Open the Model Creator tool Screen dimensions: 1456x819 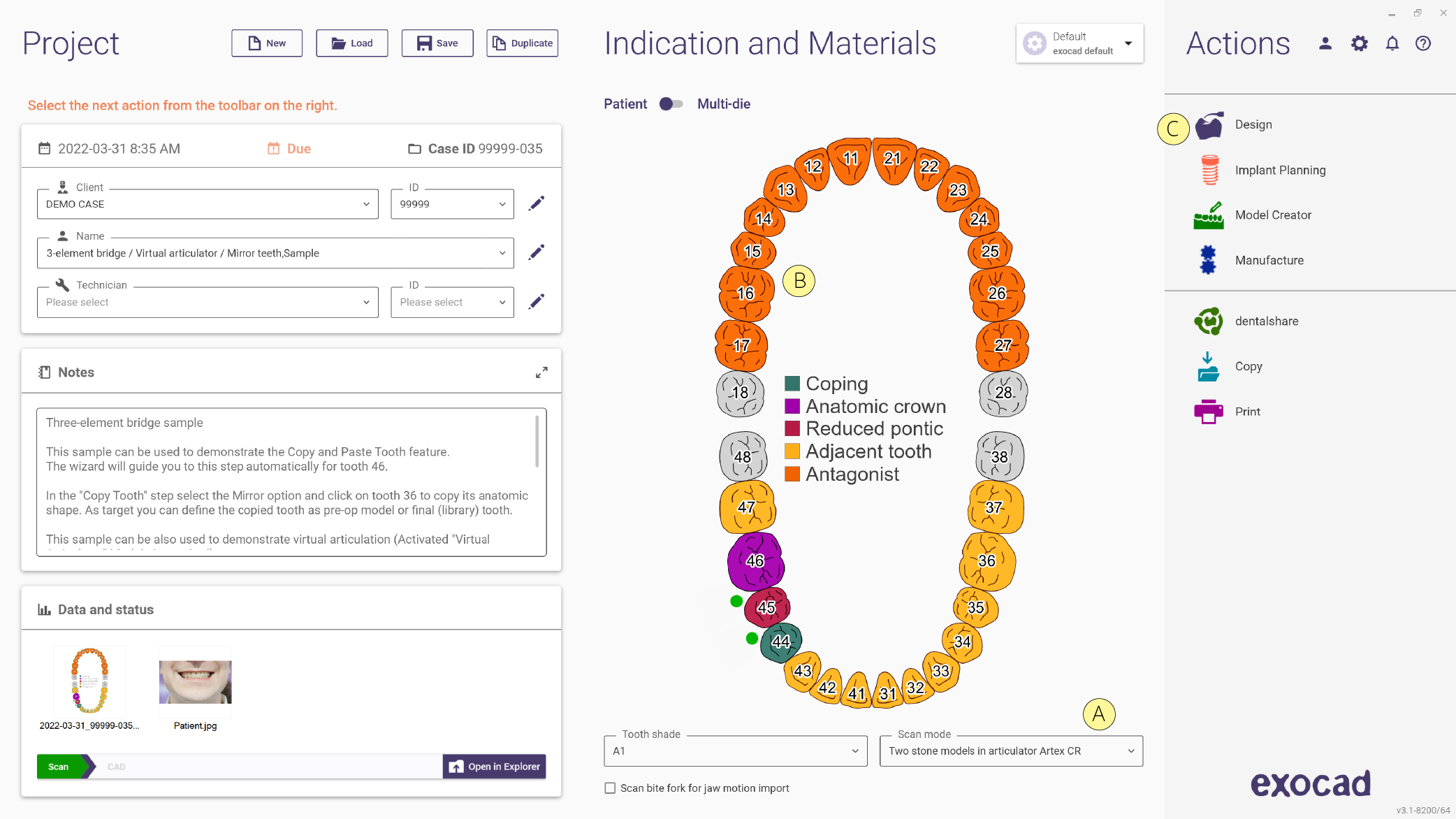click(1209, 215)
